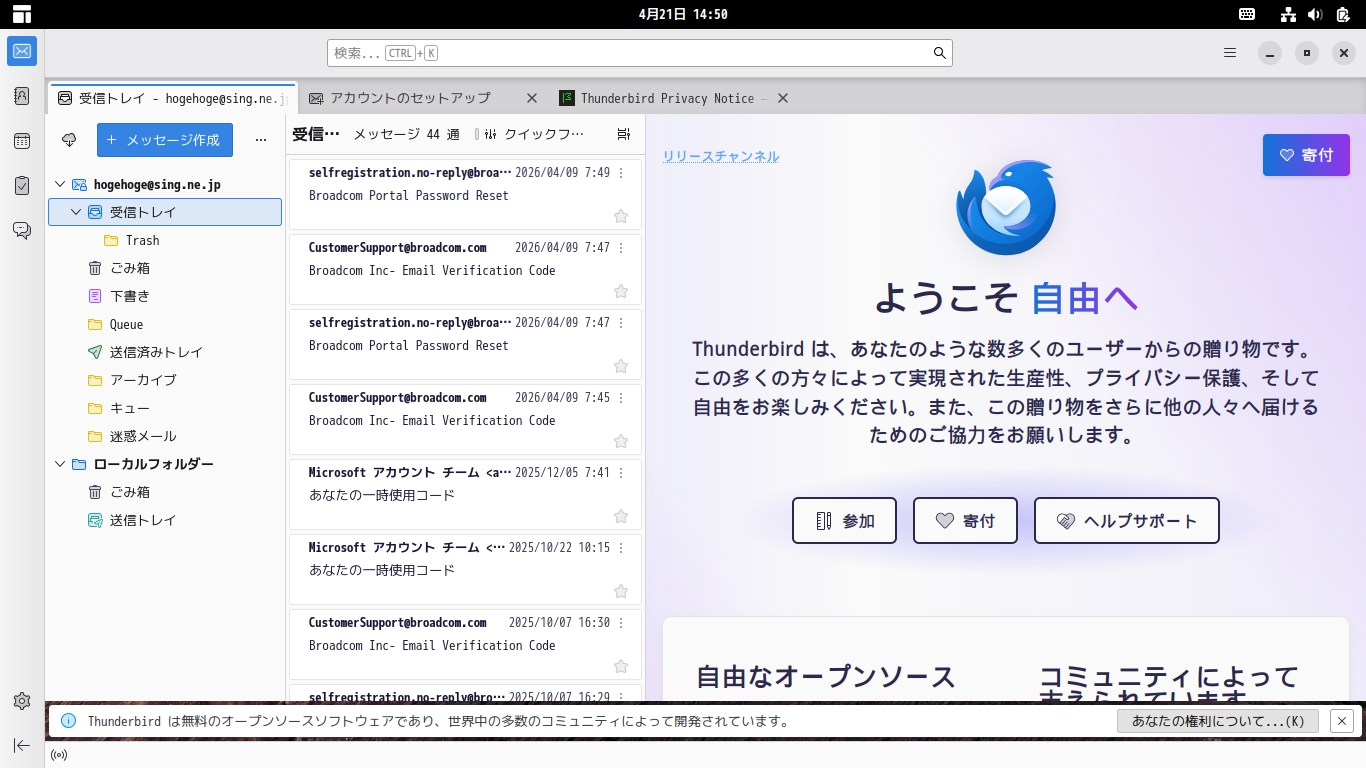This screenshot has height=768, width=1366.
Task: Click the magnifier icon in the search box
Action: click(x=940, y=53)
